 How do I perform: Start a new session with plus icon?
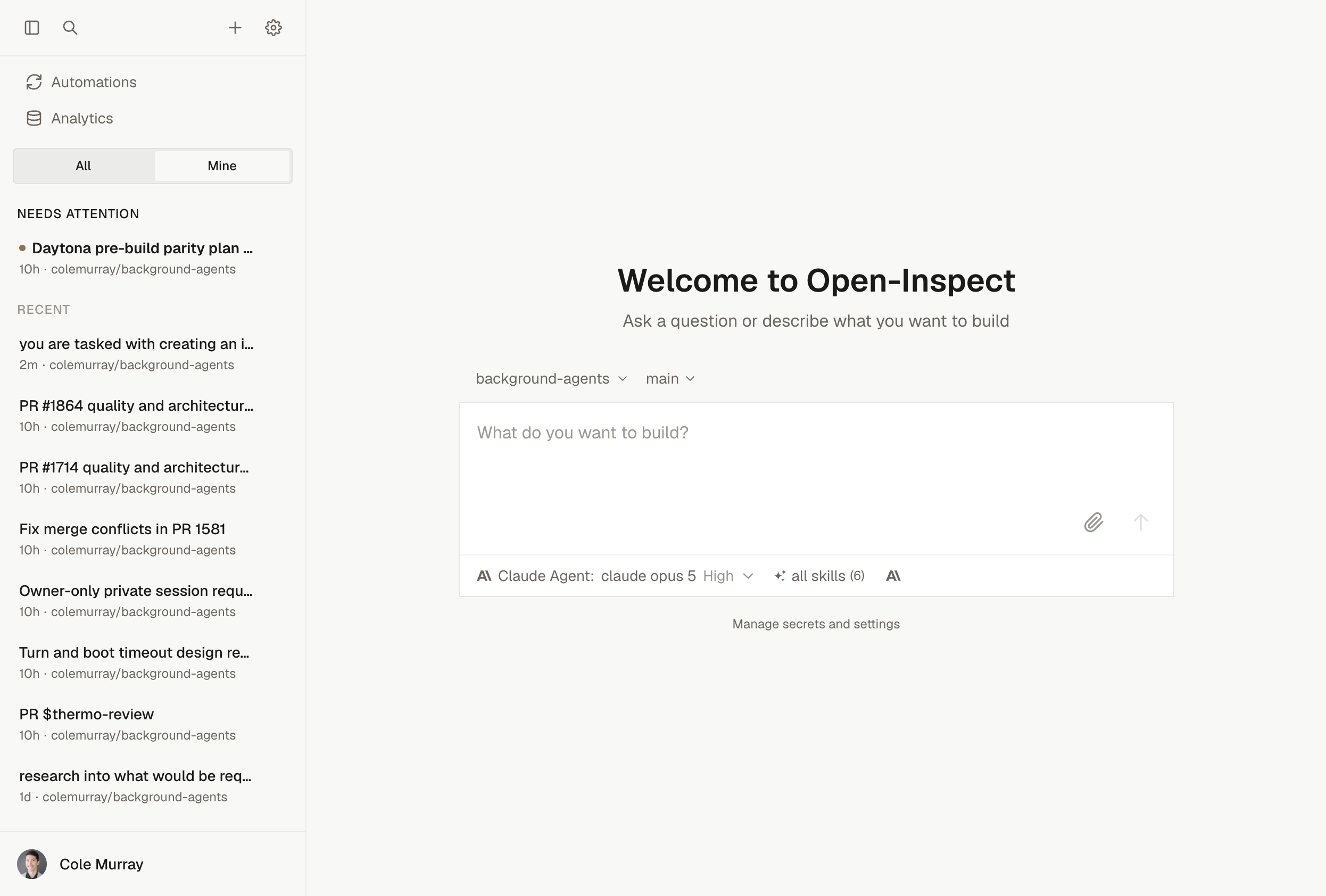click(235, 27)
